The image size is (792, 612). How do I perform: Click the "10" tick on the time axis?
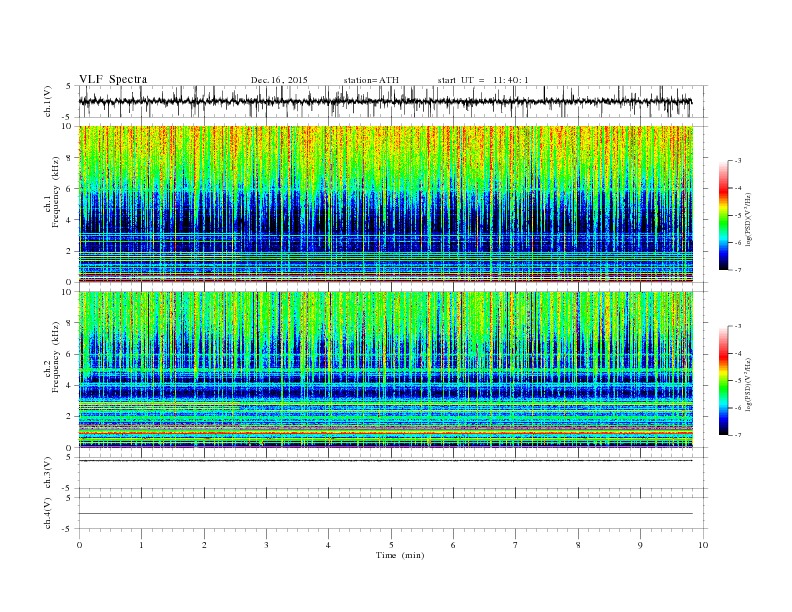pos(703,545)
